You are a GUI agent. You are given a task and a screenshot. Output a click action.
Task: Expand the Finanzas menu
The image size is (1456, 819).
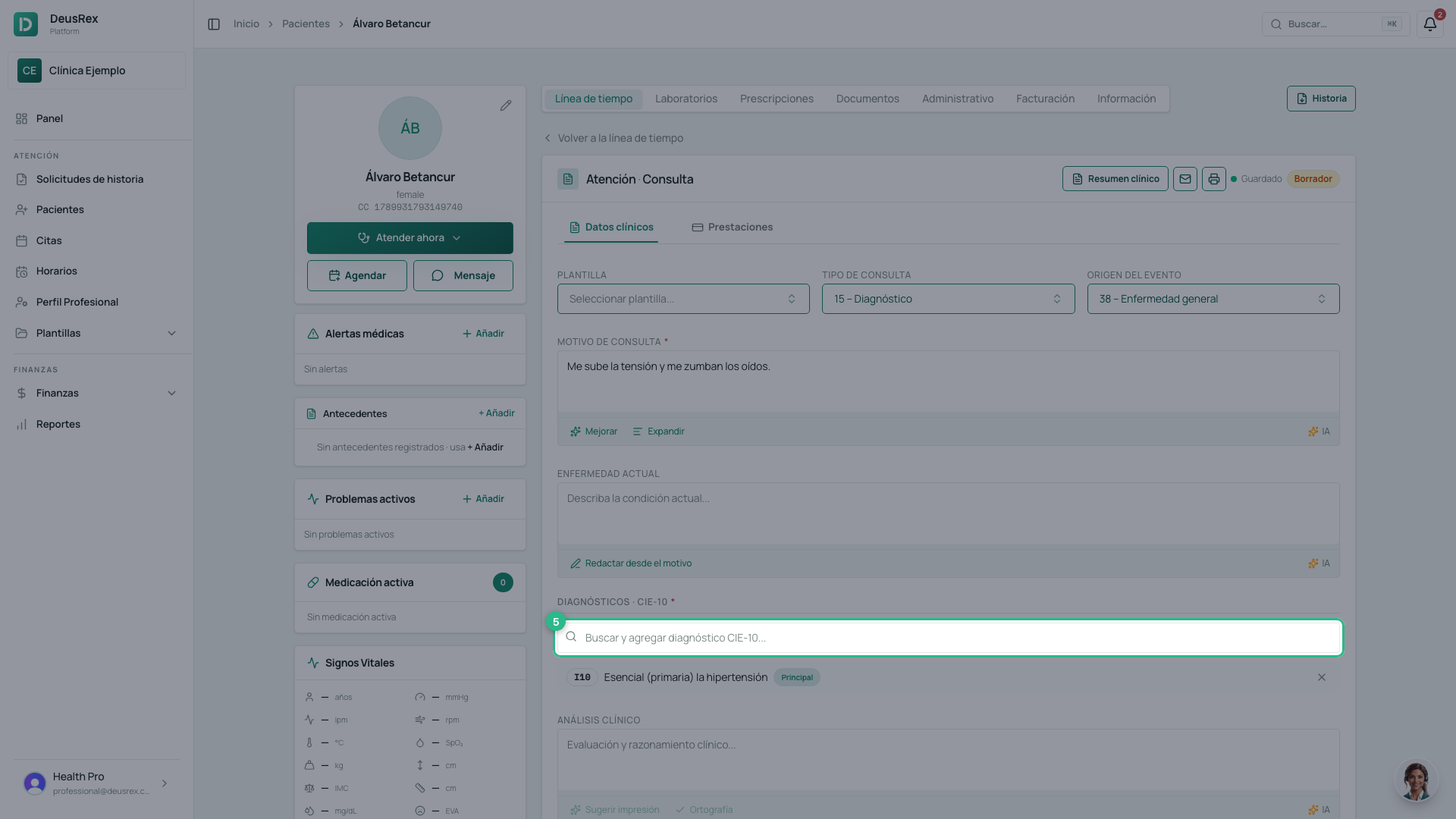tap(97, 393)
